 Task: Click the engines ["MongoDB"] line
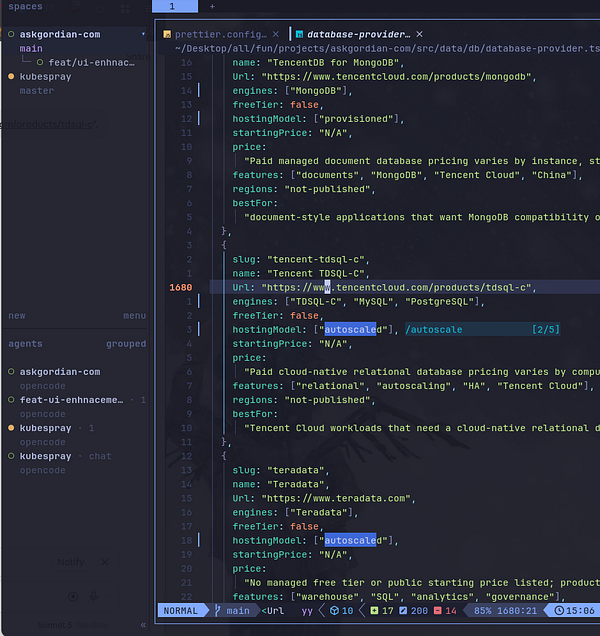(x=292, y=91)
